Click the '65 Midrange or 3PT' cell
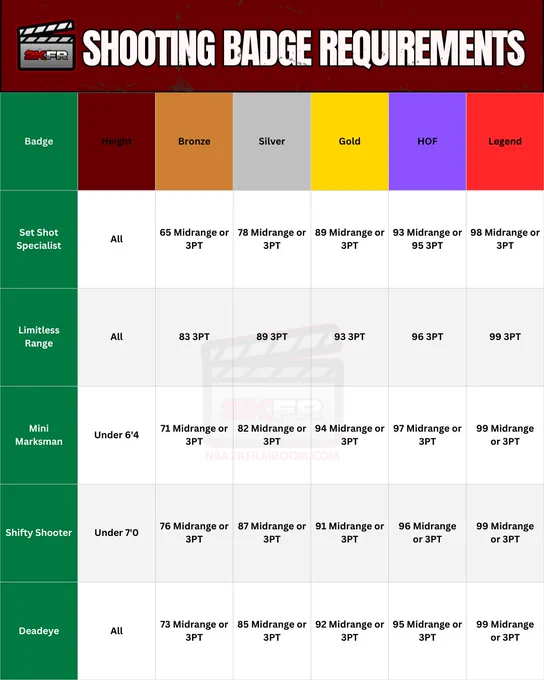The width and height of the screenshot is (544, 680). pos(194,239)
